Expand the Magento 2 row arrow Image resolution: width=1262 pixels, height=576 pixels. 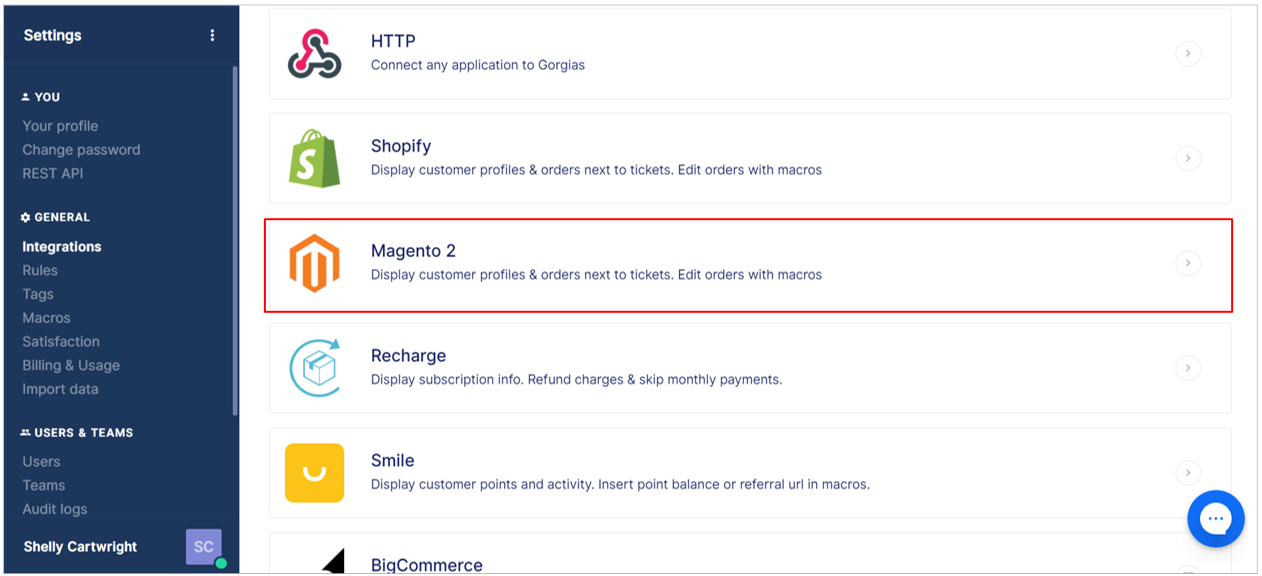tap(1188, 263)
